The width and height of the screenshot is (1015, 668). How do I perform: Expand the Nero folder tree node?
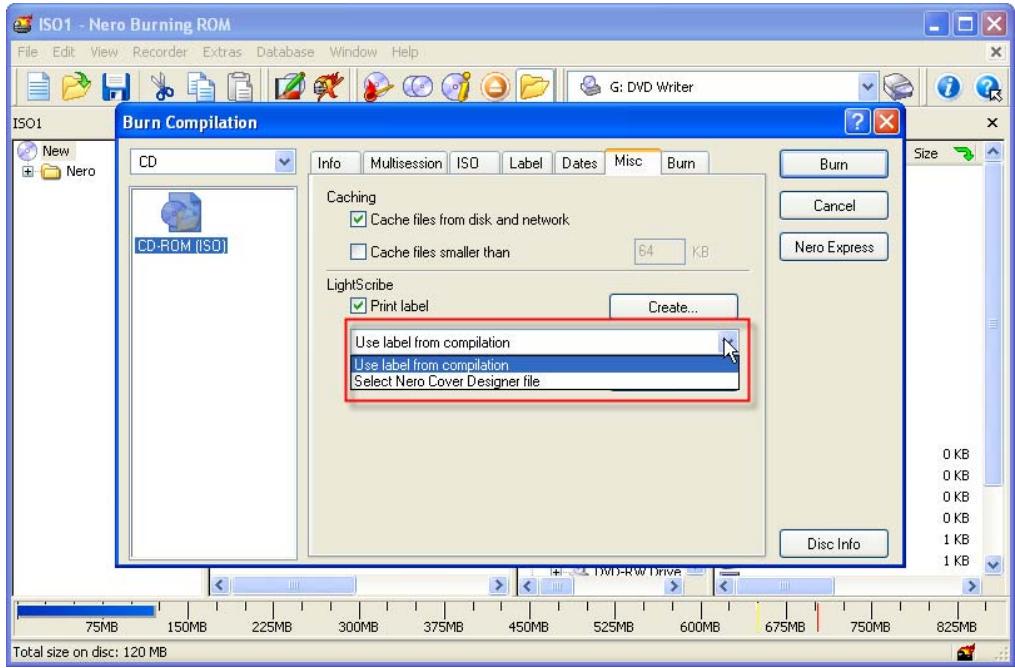pyautogui.click(x=28, y=172)
